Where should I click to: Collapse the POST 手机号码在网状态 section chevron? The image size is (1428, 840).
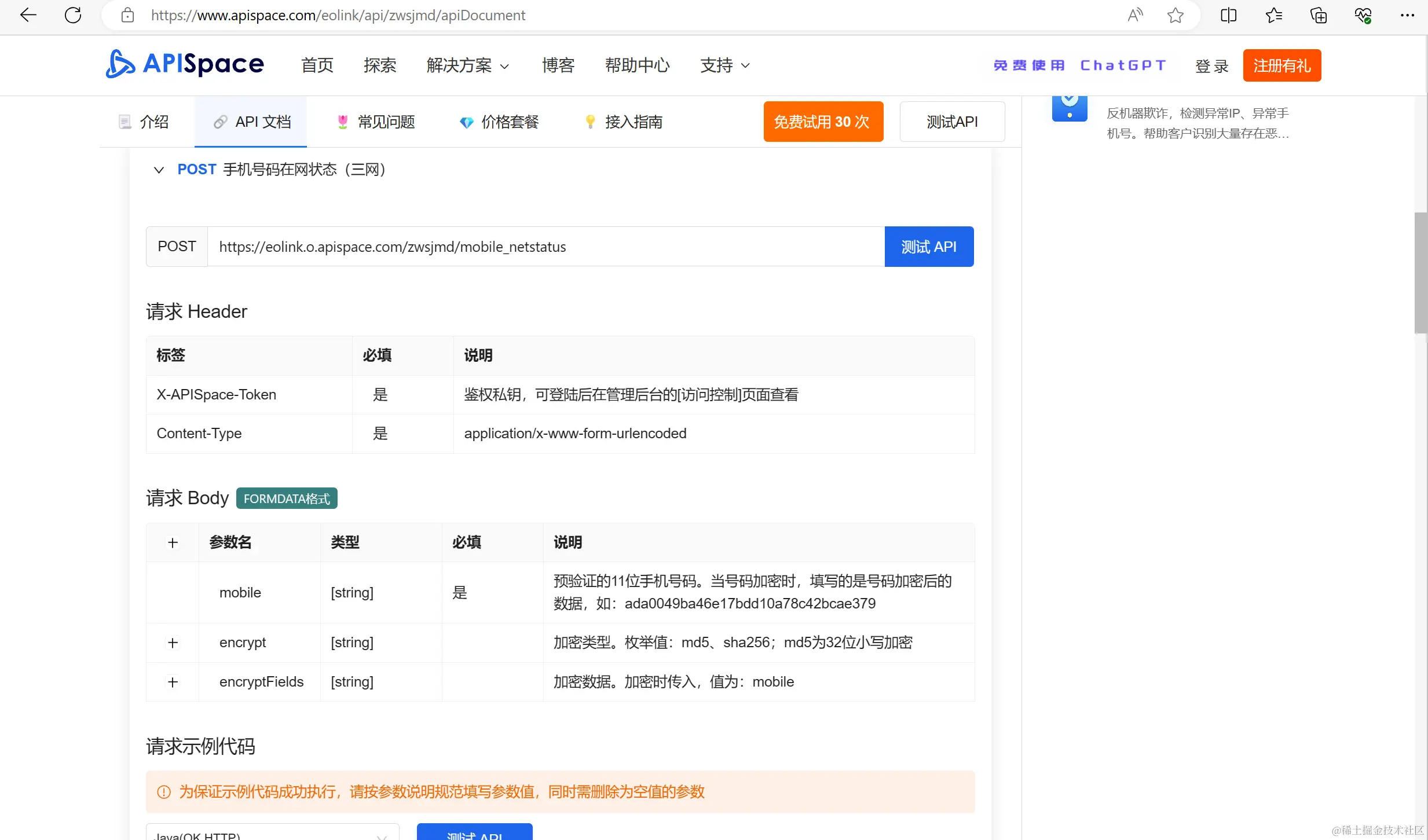159,170
